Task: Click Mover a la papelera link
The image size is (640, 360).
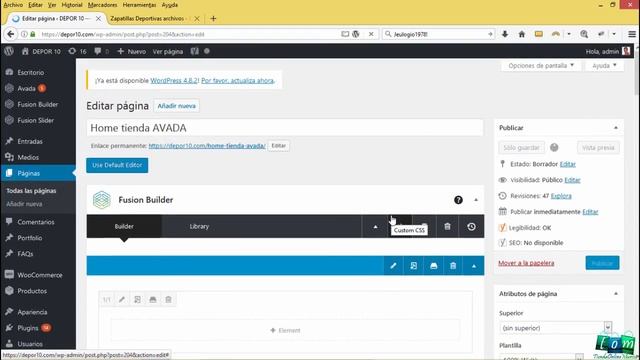Action: (526, 263)
